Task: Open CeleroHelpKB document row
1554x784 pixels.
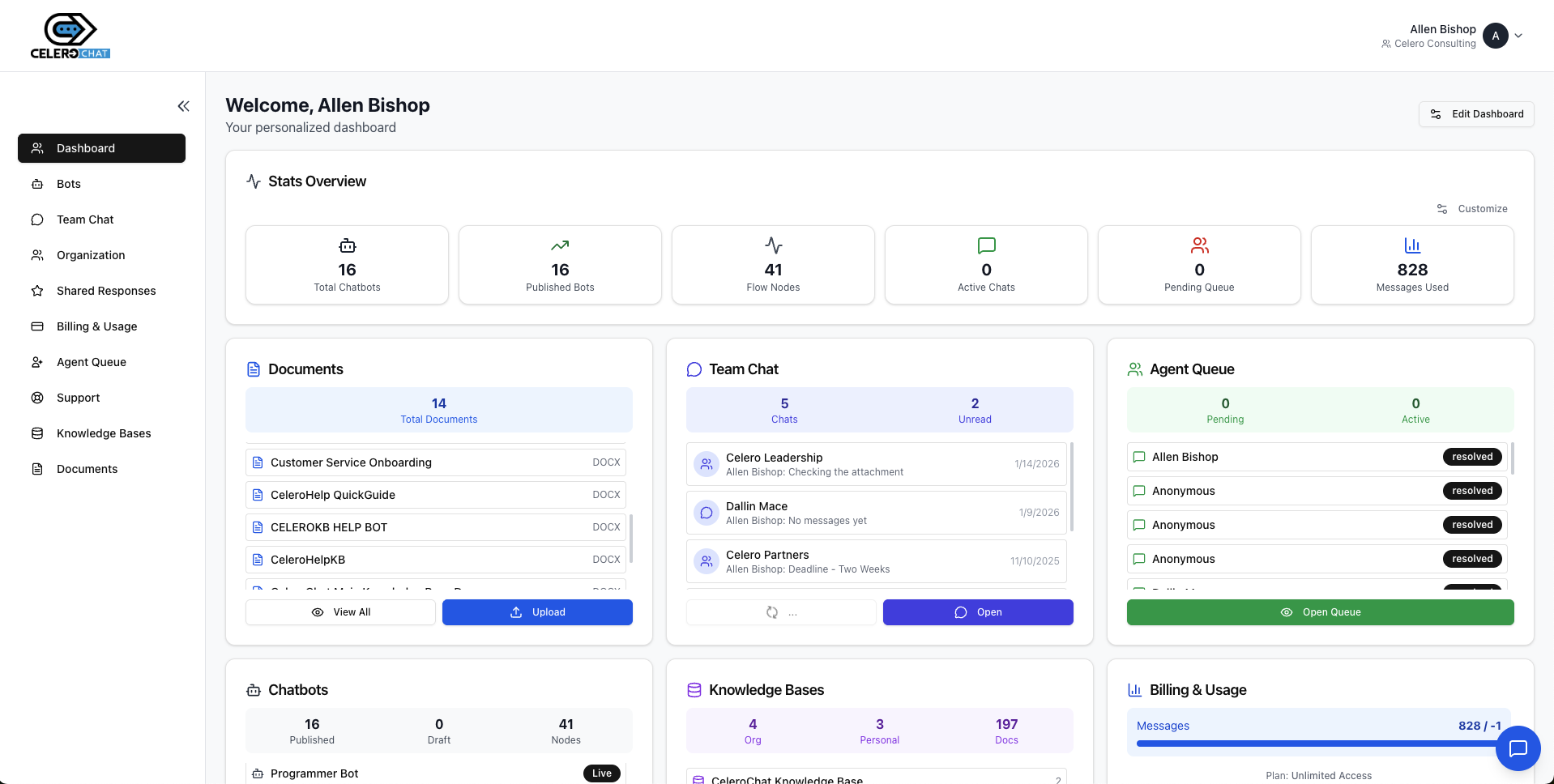Action: (x=436, y=560)
